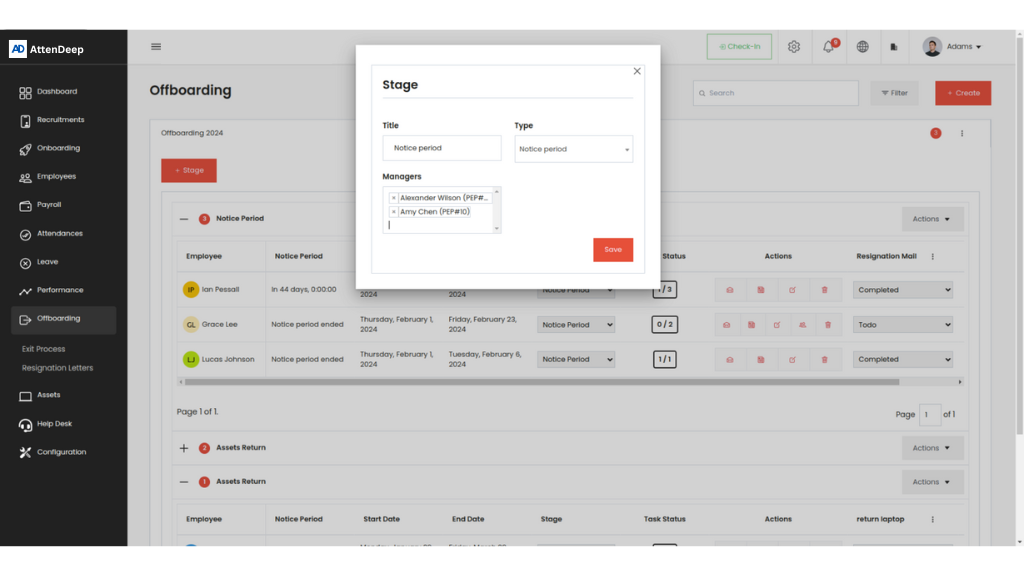Remove Alexander Wilson from Managers
The image size is (1024, 576).
tap(394, 198)
